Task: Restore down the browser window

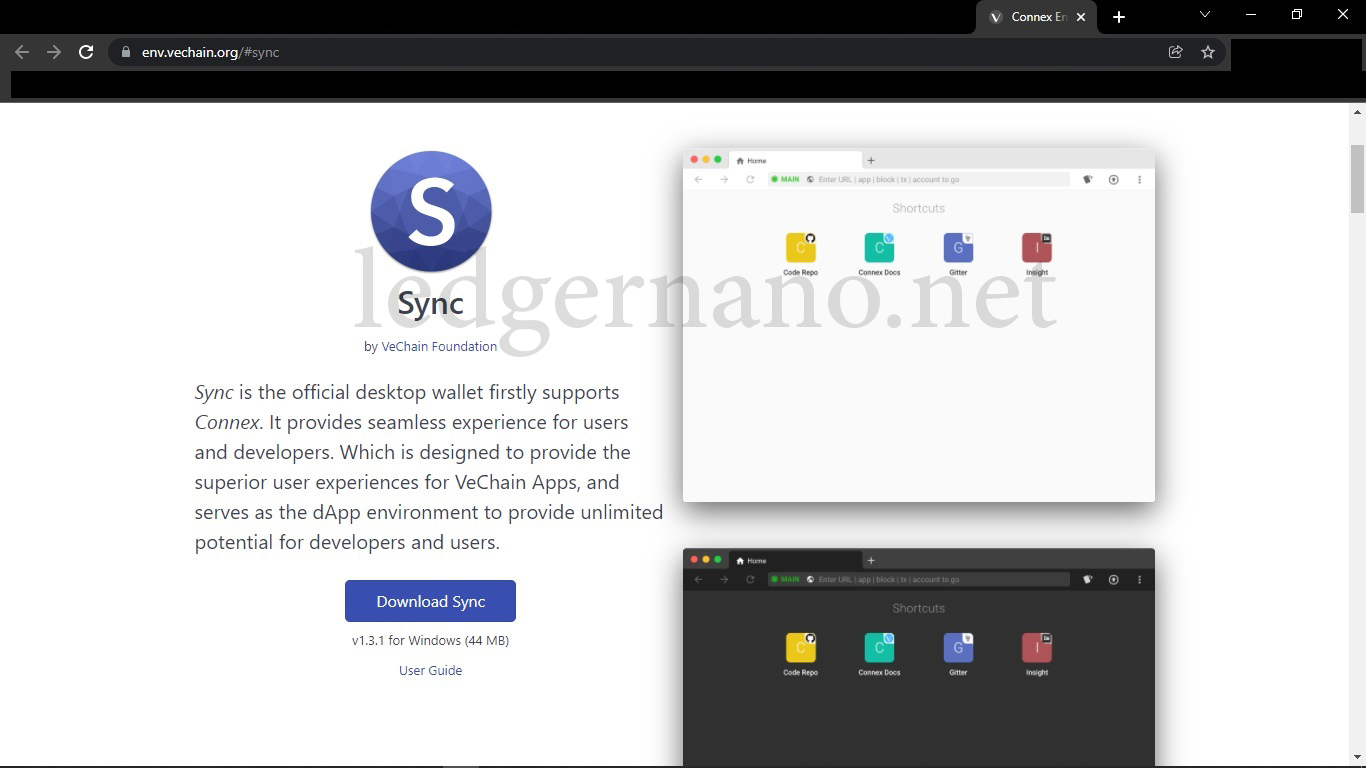Action: [x=1297, y=15]
